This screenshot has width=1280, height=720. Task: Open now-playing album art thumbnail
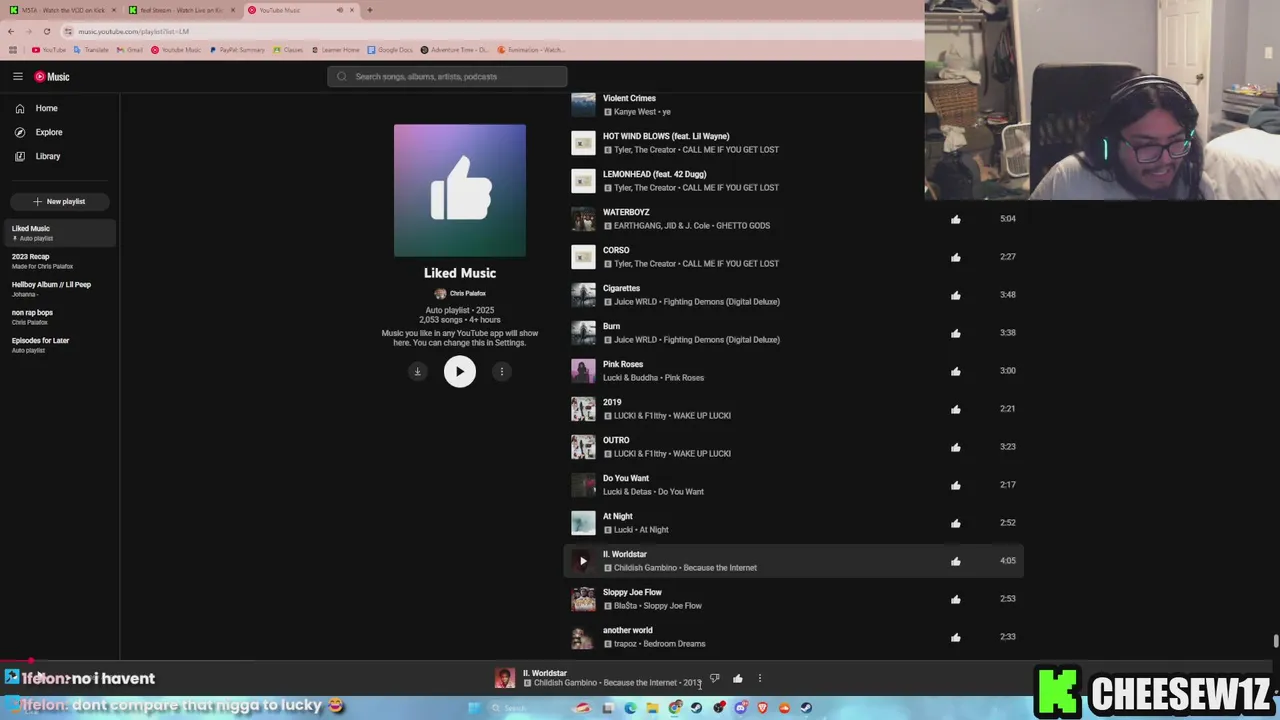[x=505, y=678]
